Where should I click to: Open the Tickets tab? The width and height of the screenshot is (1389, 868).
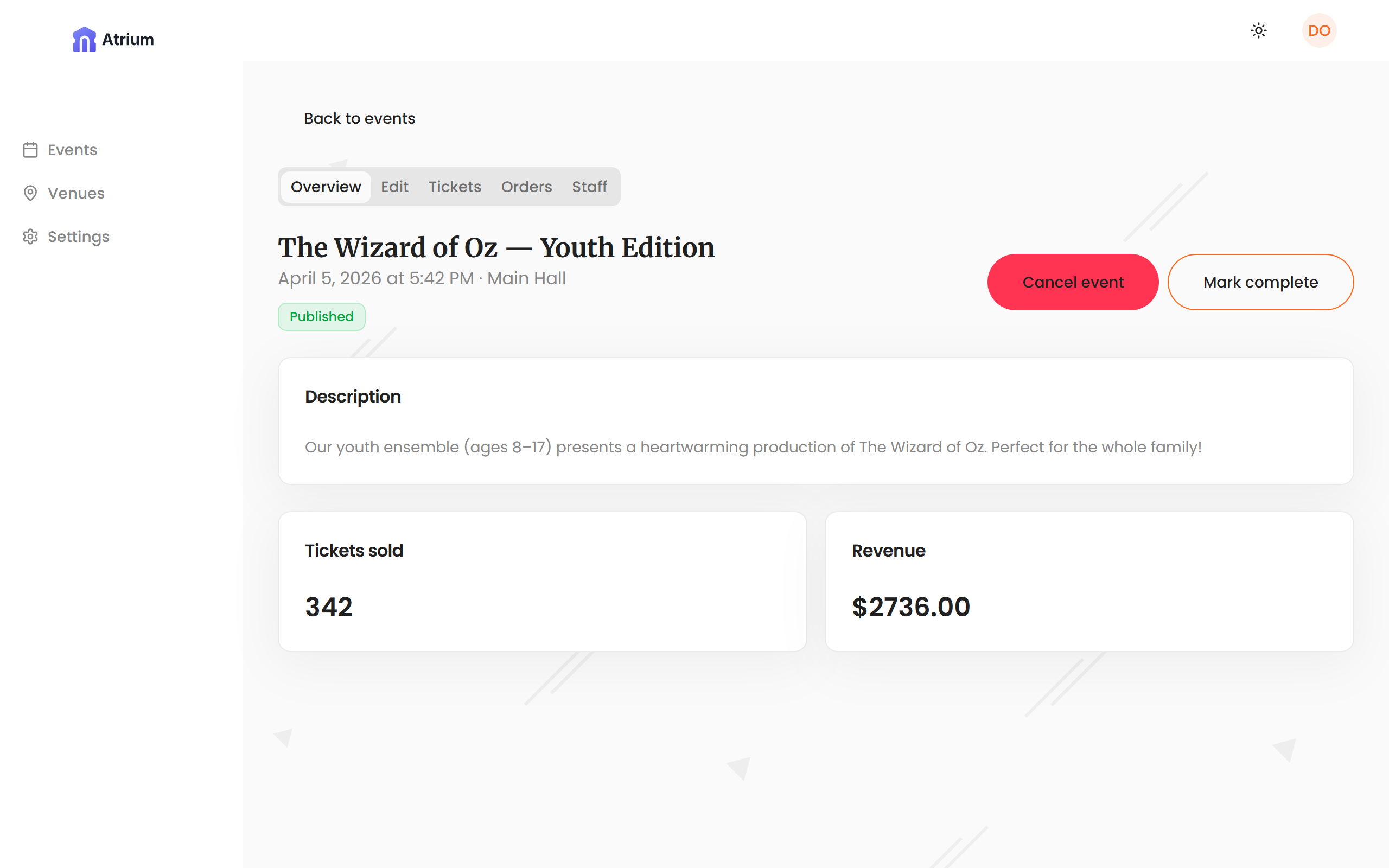click(454, 187)
